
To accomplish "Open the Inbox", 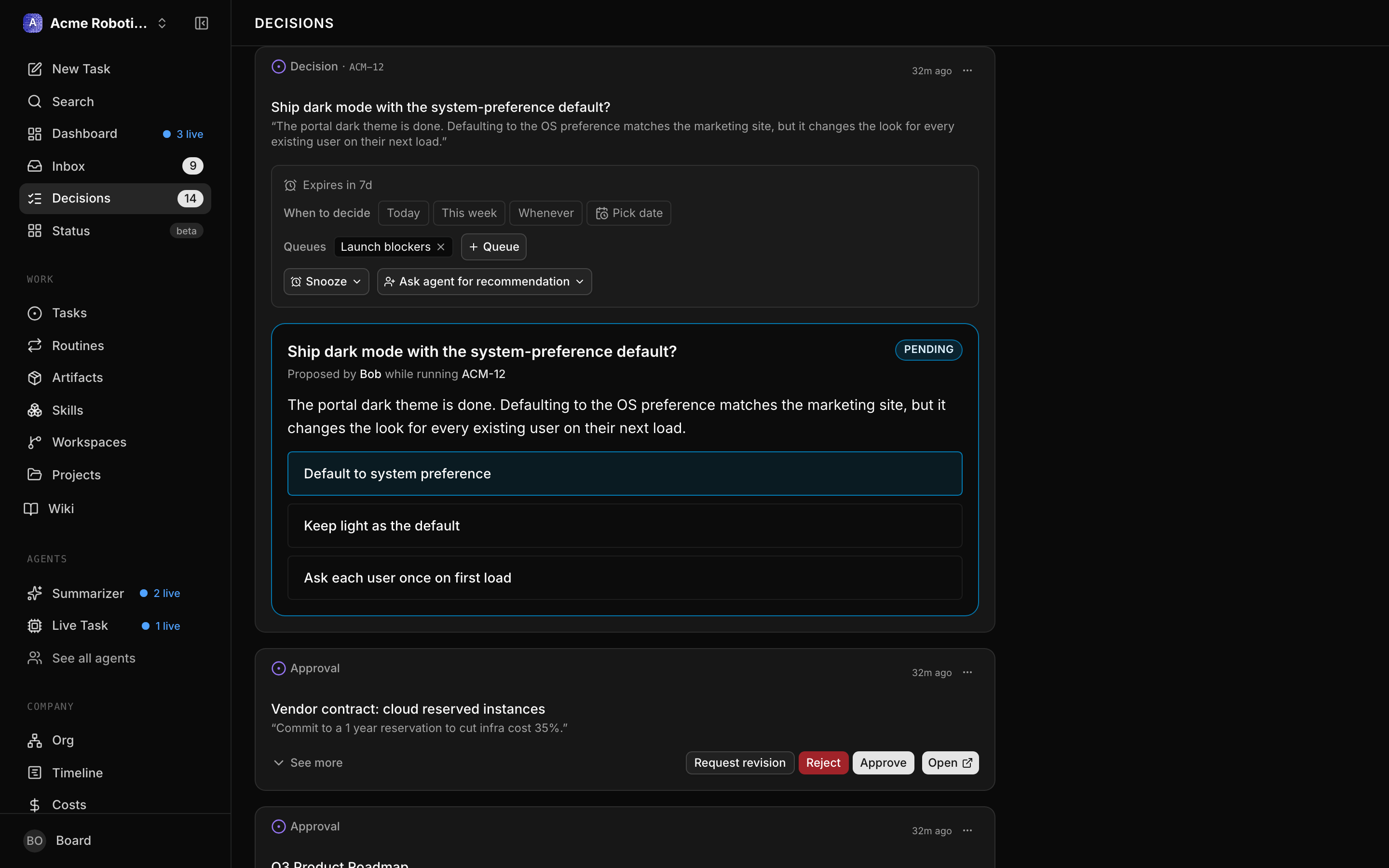I will 115,166.
